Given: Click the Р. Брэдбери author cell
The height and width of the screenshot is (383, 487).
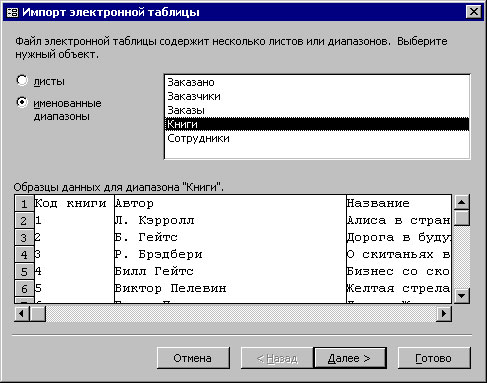Looking at the screenshot, I should (230, 254).
